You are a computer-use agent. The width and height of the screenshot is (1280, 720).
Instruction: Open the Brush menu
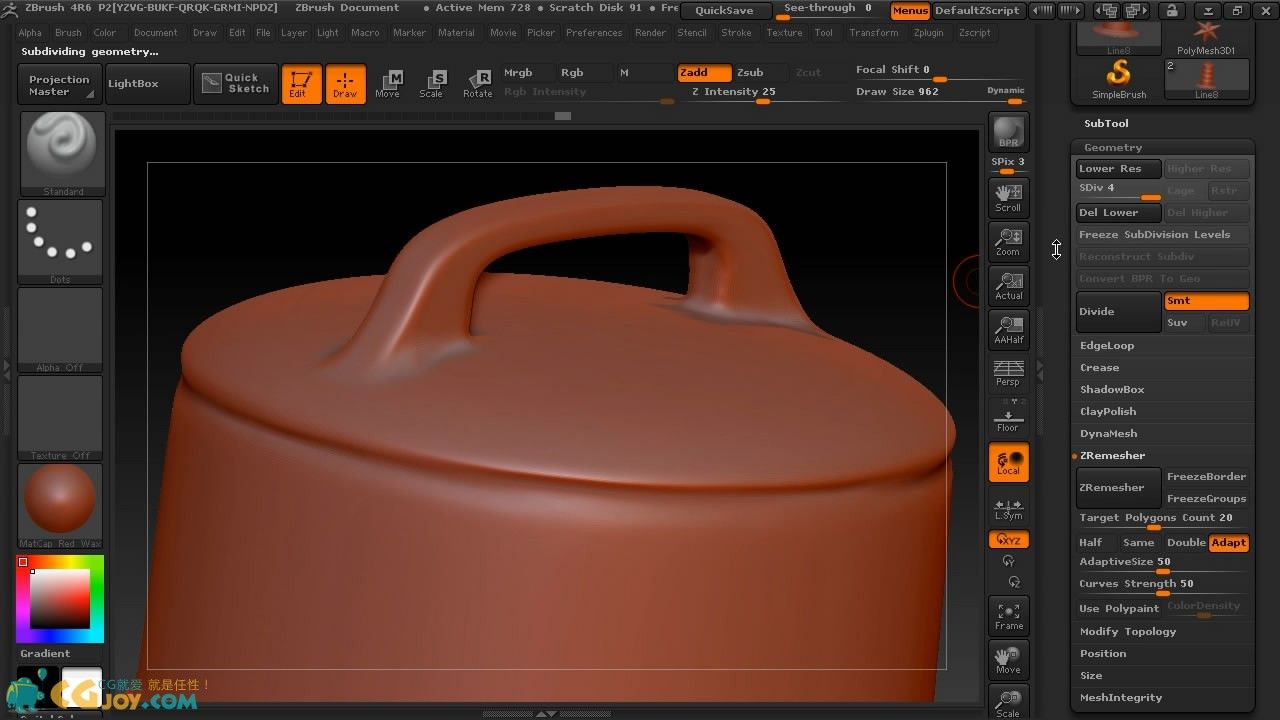(x=68, y=33)
